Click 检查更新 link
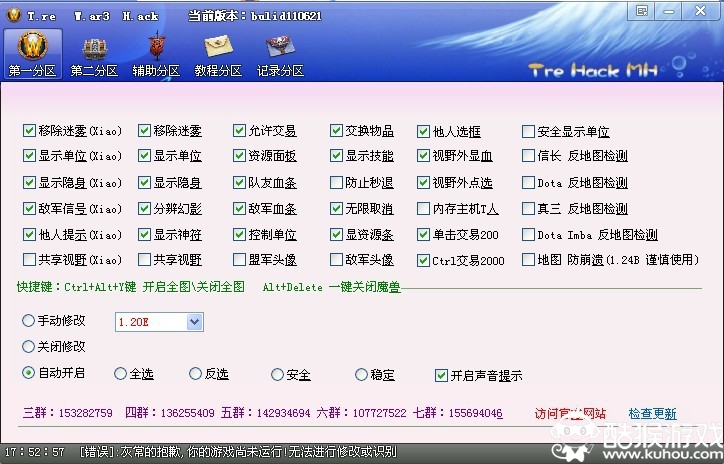The height and width of the screenshot is (464, 724). [652, 413]
